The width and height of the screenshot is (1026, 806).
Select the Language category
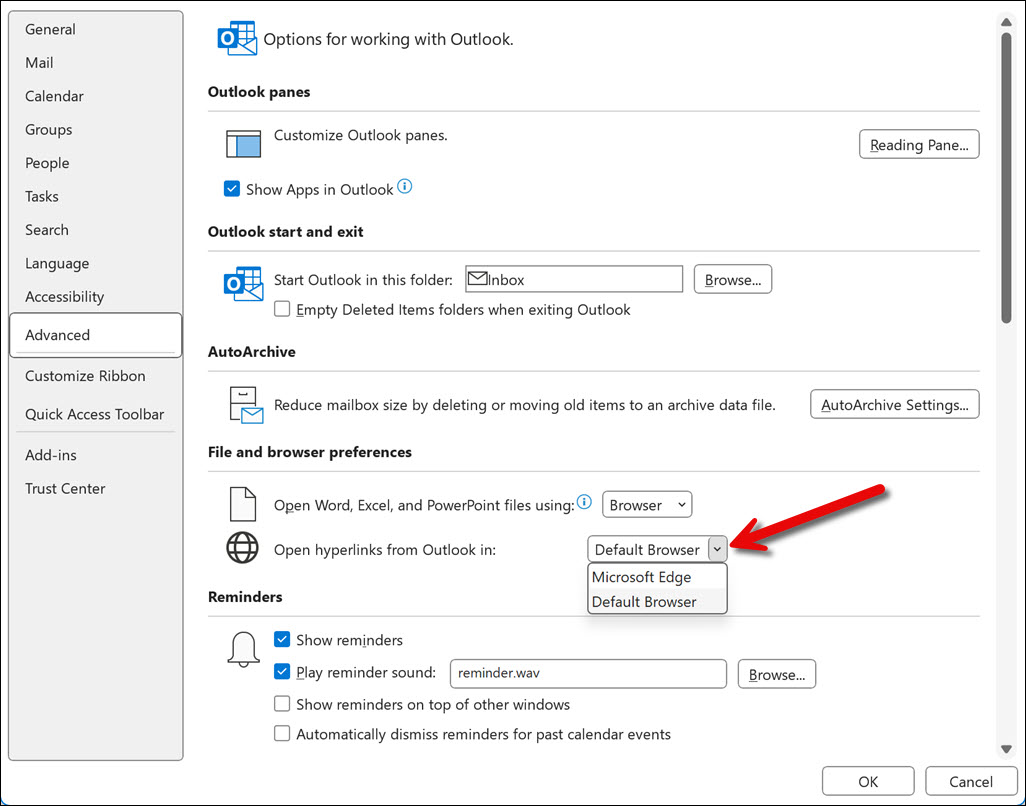pyautogui.click(x=96, y=263)
